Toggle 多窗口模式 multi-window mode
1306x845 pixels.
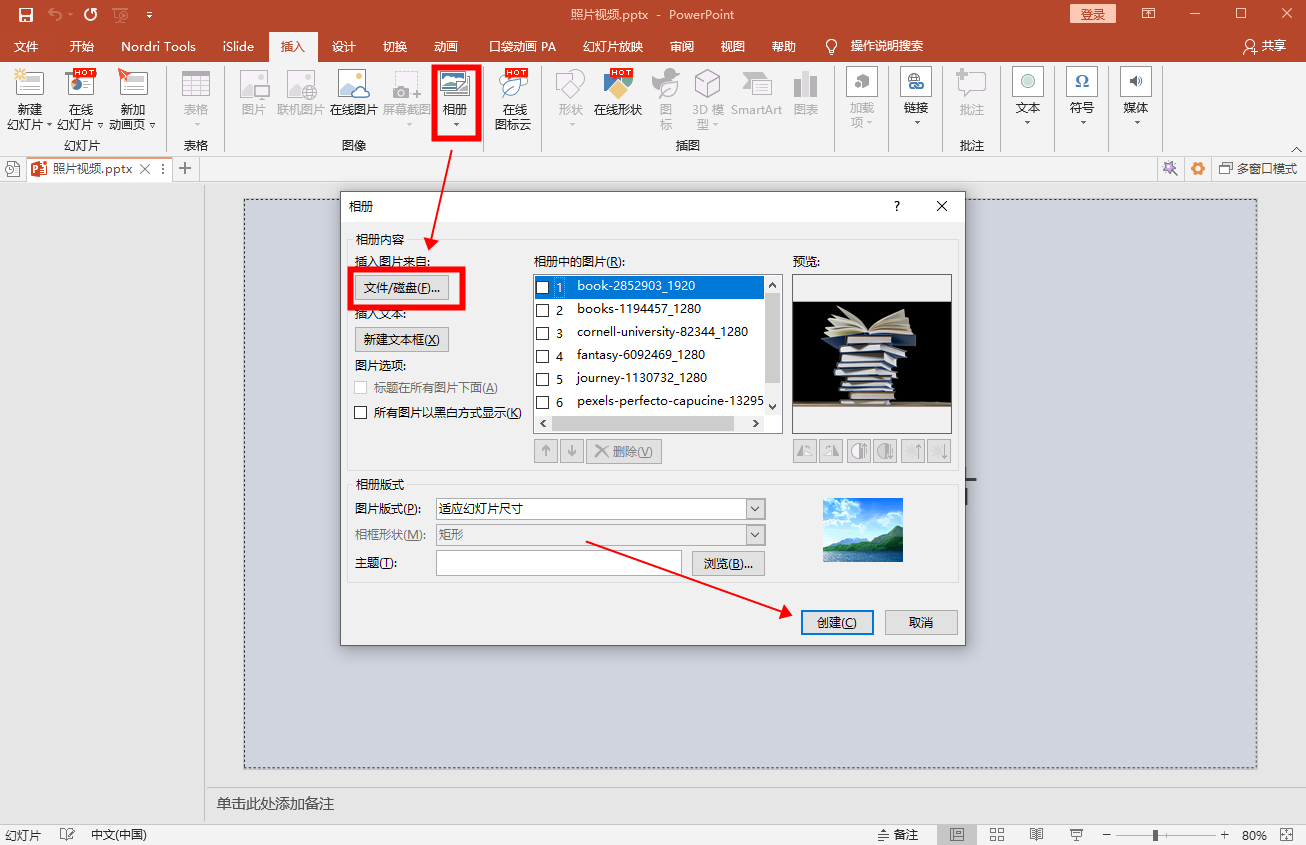(x=1257, y=169)
